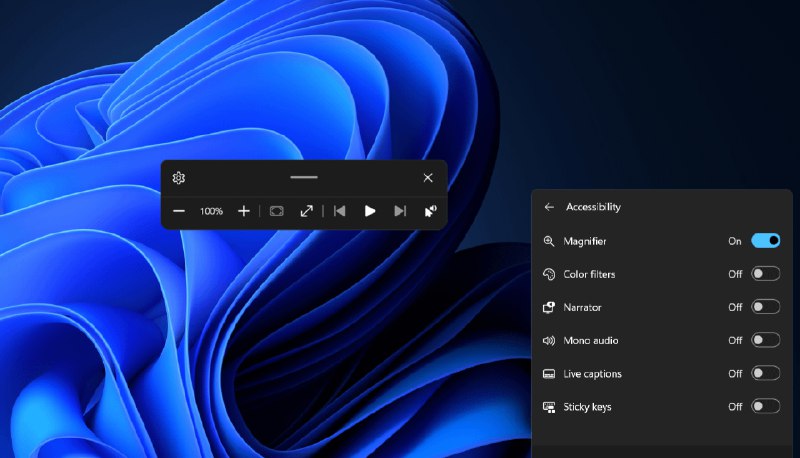Switch Magnifier to lens view icon
The image size is (800, 458).
click(277, 211)
